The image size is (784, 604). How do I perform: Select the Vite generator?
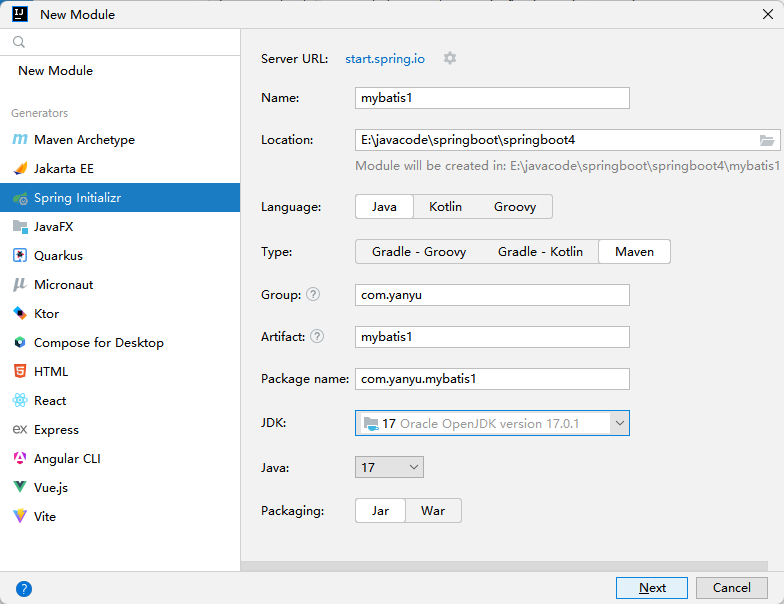click(120, 516)
